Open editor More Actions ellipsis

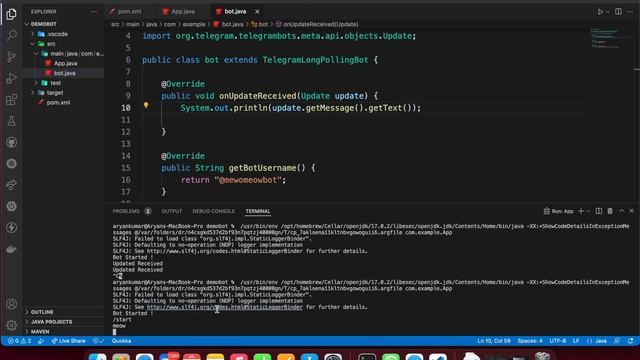click(x=630, y=12)
